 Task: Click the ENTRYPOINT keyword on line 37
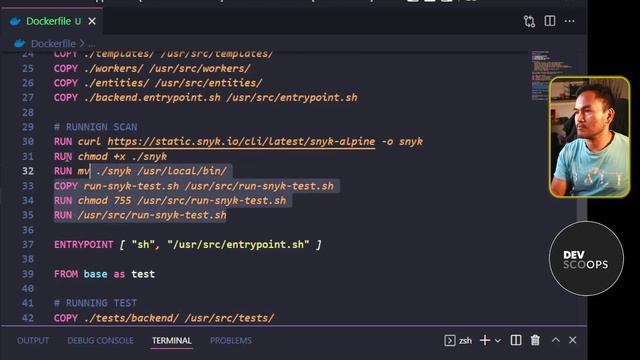(x=84, y=244)
